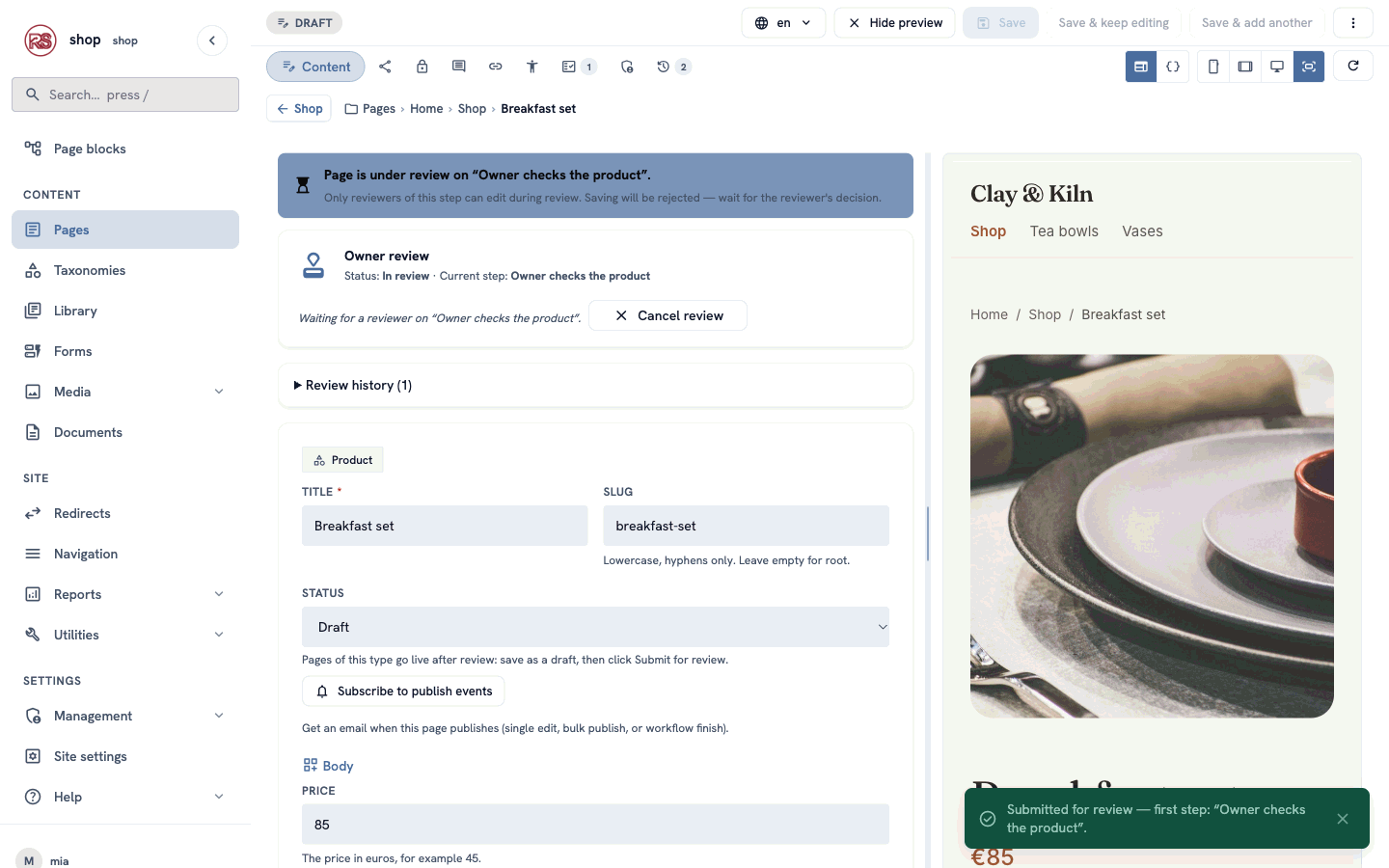The width and height of the screenshot is (1389, 868).
Task: Select the Content tab
Action: [315, 67]
